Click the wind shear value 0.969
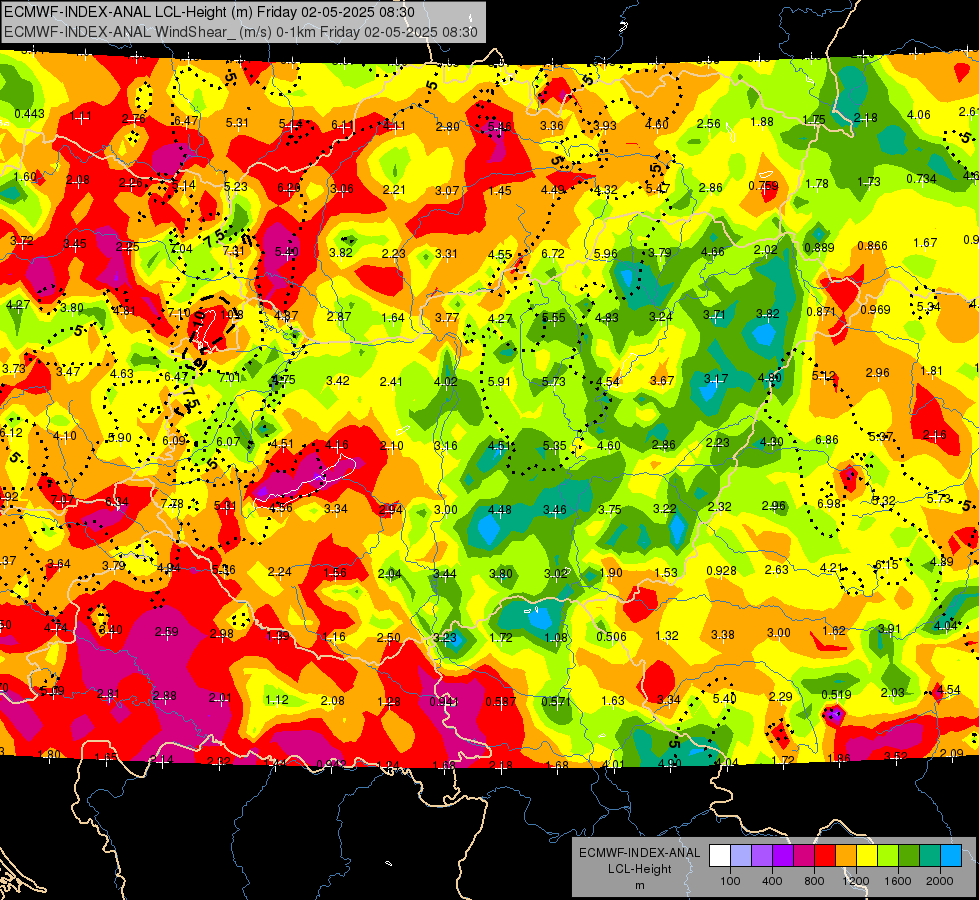 point(875,310)
